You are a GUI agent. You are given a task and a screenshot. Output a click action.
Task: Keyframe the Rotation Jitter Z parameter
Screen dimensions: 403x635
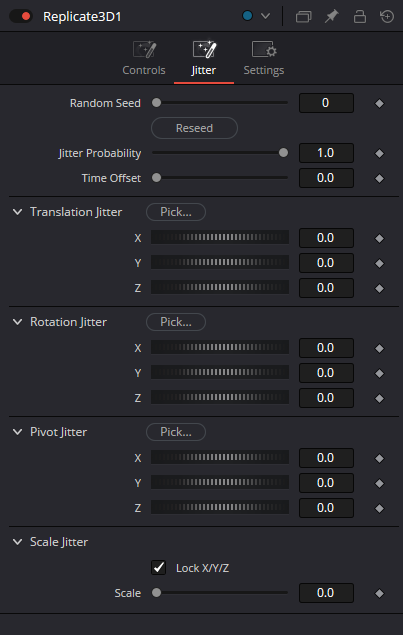[380, 398]
